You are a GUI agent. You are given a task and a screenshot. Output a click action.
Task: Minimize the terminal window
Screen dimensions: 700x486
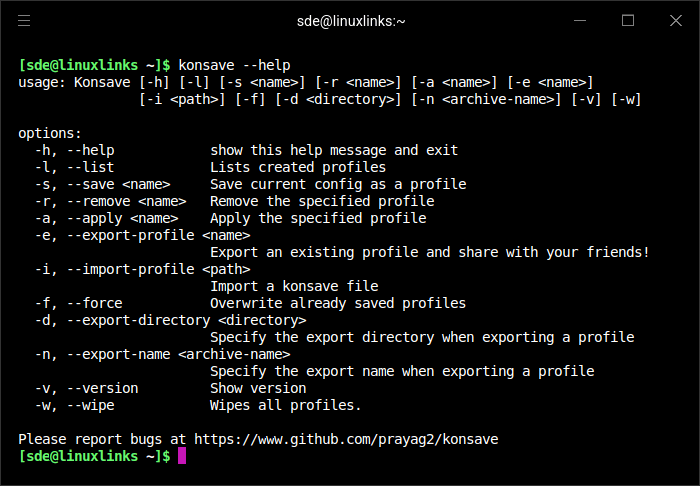click(x=582, y=20)
